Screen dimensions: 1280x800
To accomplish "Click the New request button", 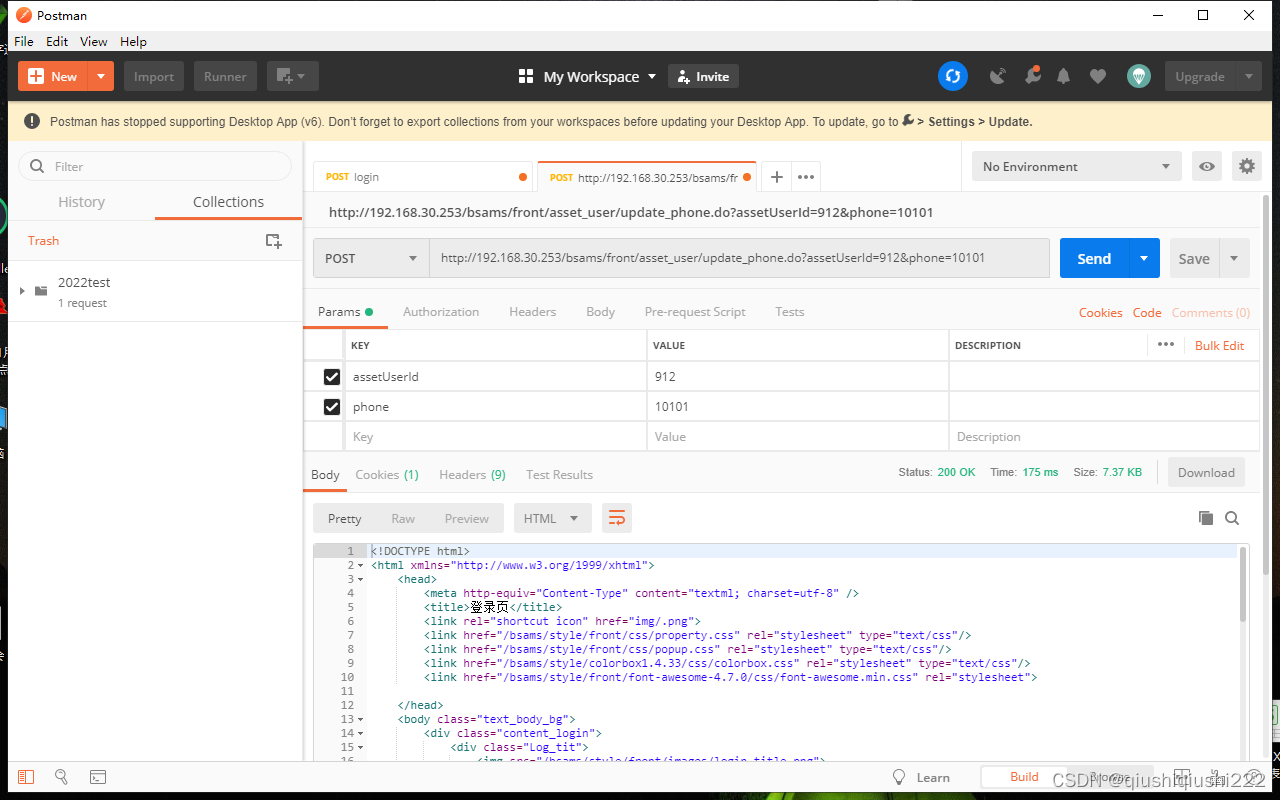I will 53,76.
